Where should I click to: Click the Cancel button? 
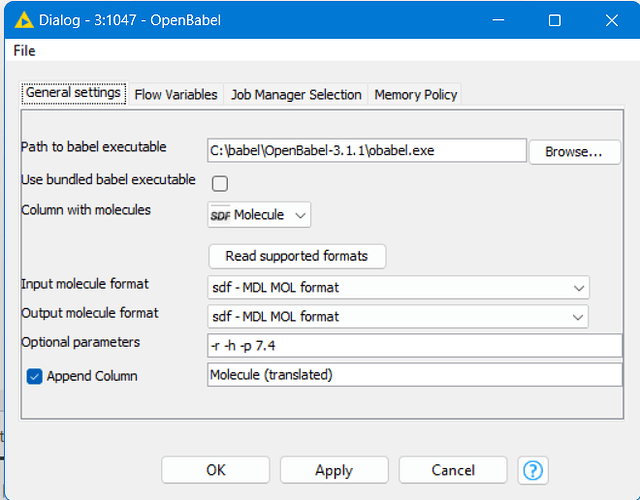pyautogui.click(x=453, y=470)
